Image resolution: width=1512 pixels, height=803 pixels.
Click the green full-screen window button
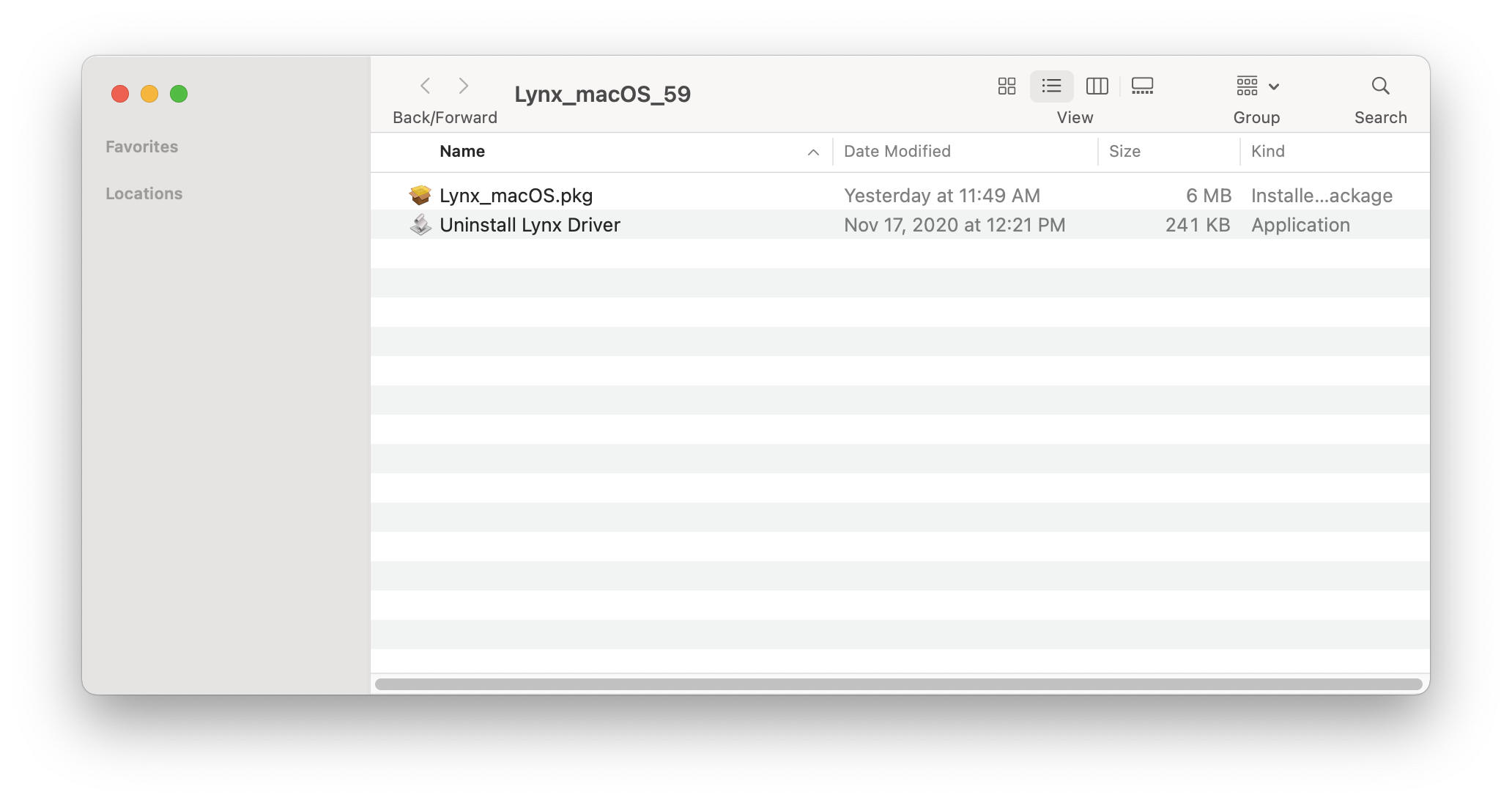coord(179,94)
